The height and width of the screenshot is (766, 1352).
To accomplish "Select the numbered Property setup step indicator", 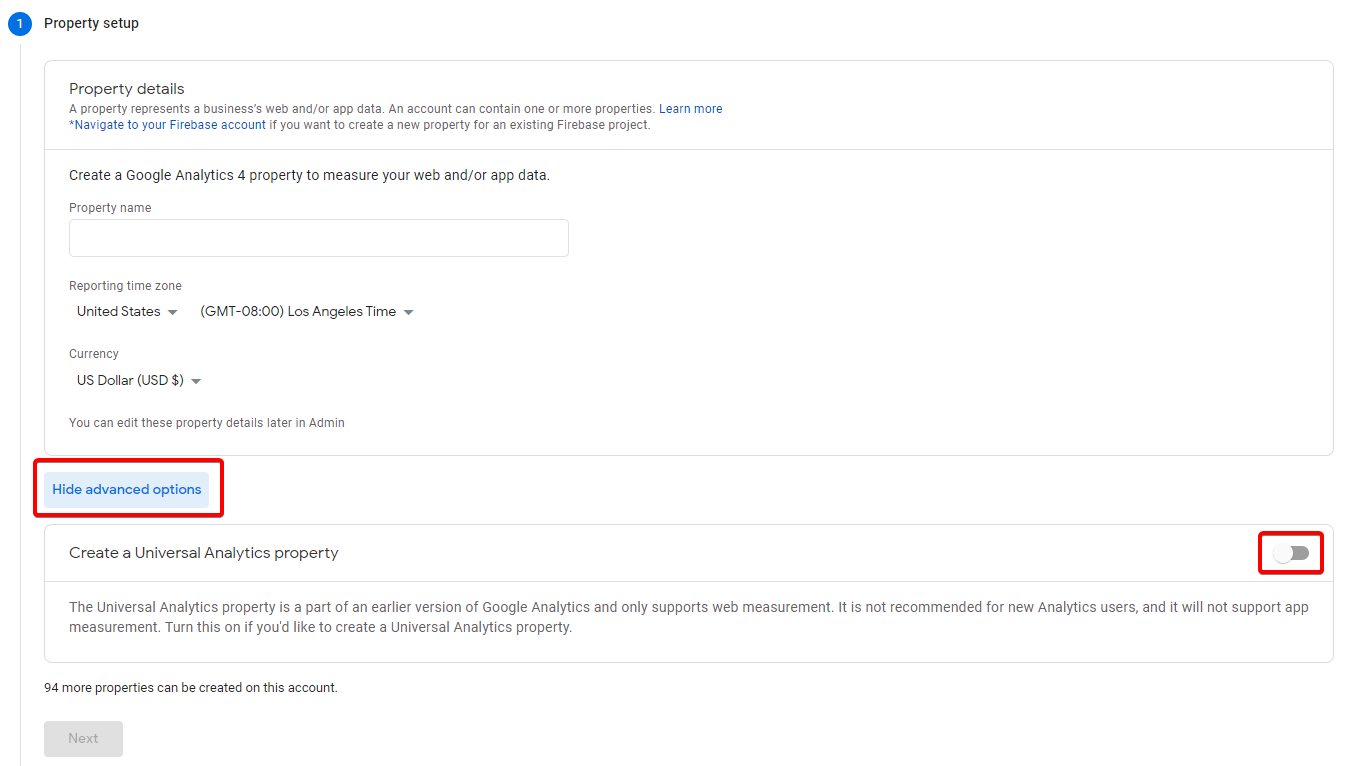I will pyautogui.click(x=21, y=23).
